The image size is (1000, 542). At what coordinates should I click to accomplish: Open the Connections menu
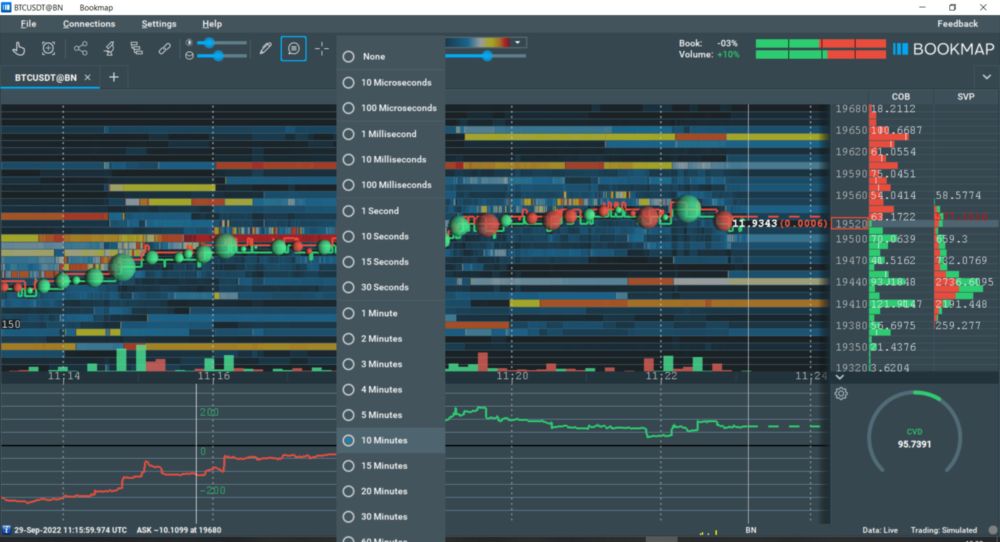(x=89, y=24)
